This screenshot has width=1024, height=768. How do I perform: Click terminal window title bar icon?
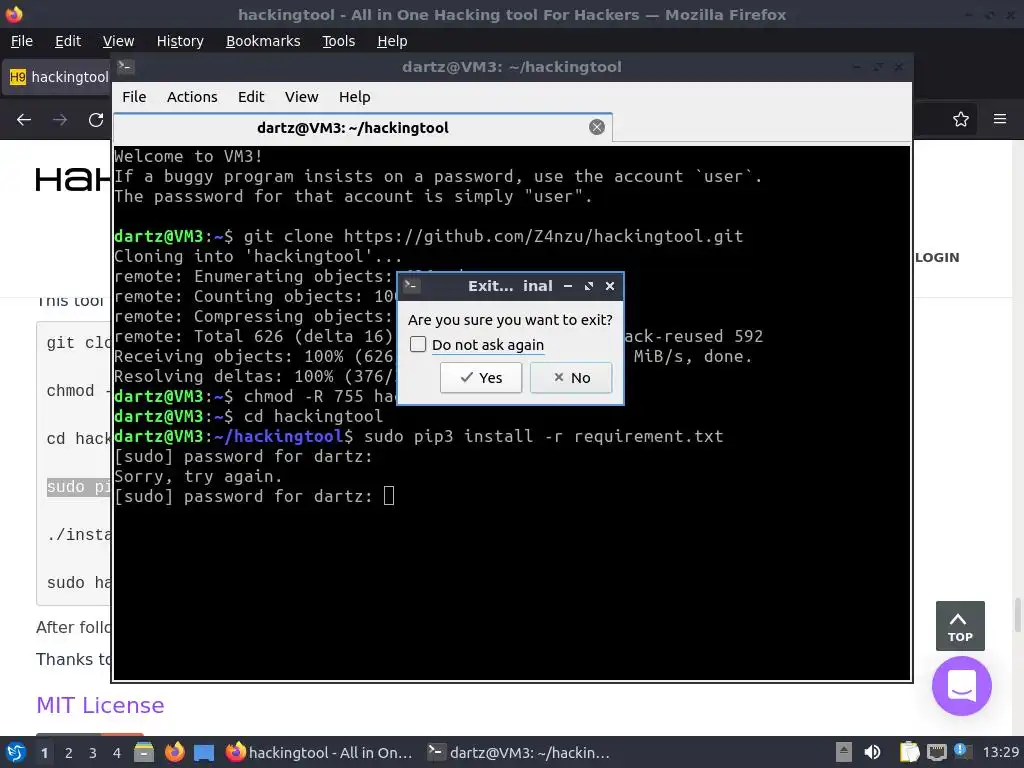pyautogui.click(x=125, y=66)
